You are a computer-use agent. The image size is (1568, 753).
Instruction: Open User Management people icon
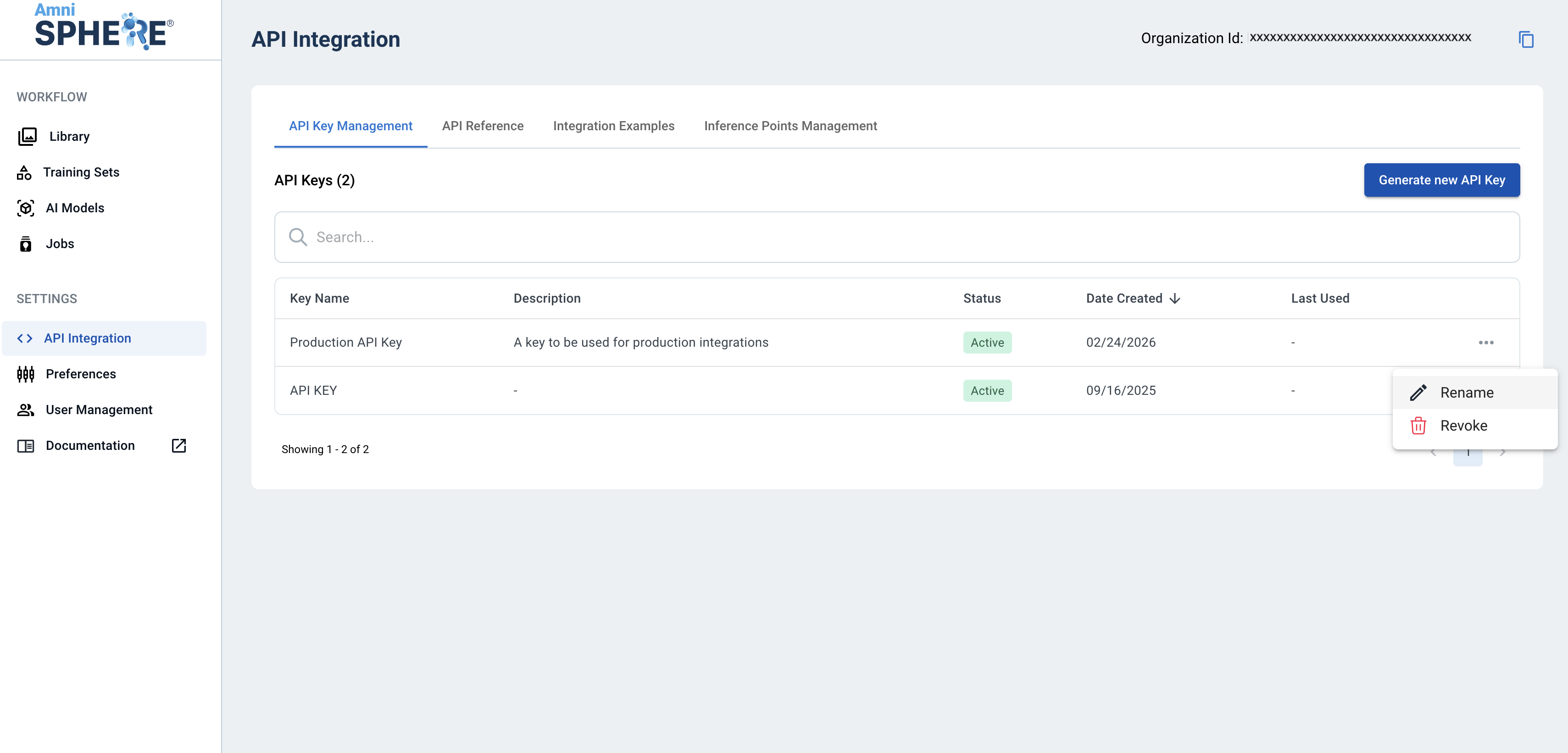(x=26, y=410)
